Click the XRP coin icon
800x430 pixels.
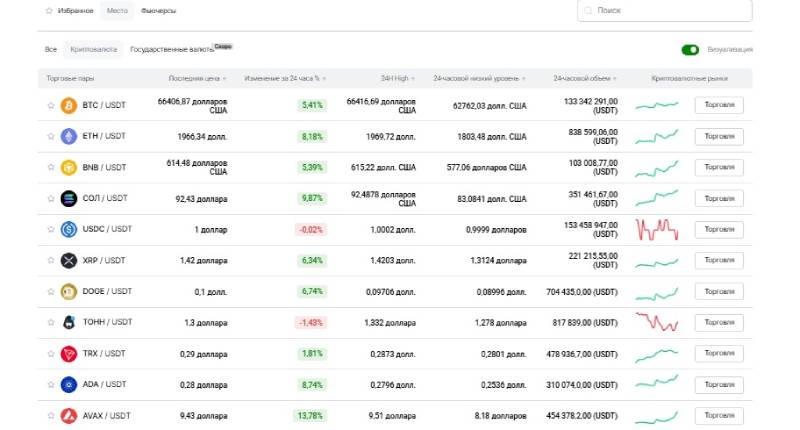pos(69,260)
